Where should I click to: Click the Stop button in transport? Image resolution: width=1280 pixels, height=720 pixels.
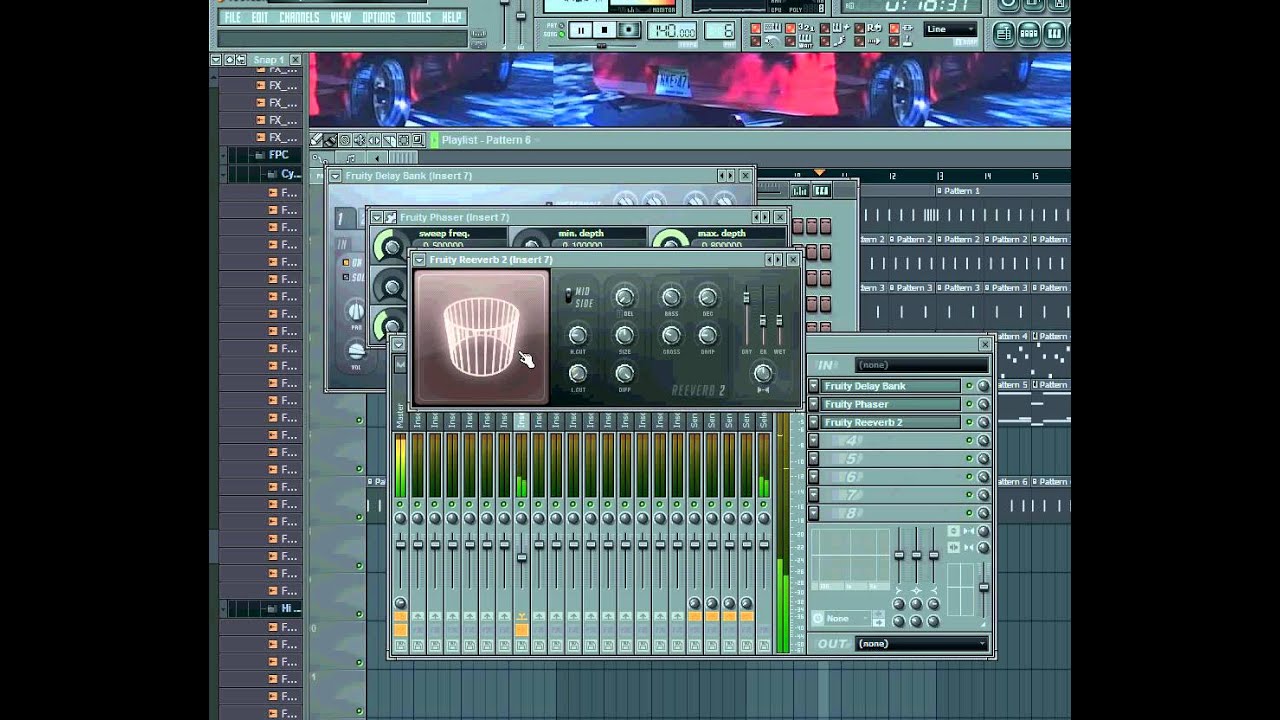click(x=604, y=30)
